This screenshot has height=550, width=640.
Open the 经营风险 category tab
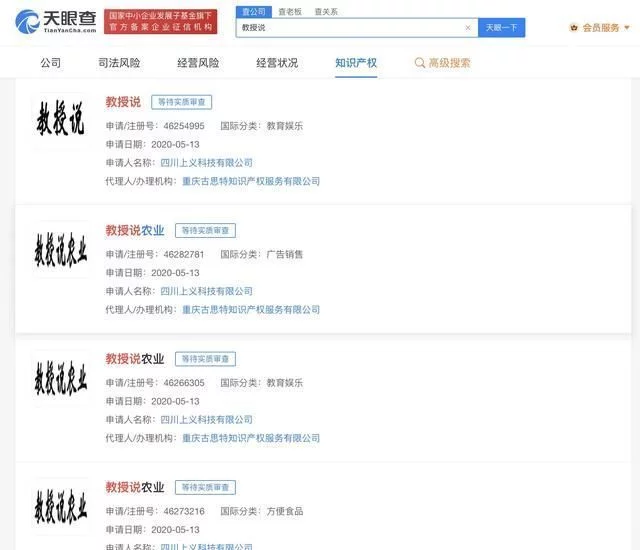coord(198,63)
